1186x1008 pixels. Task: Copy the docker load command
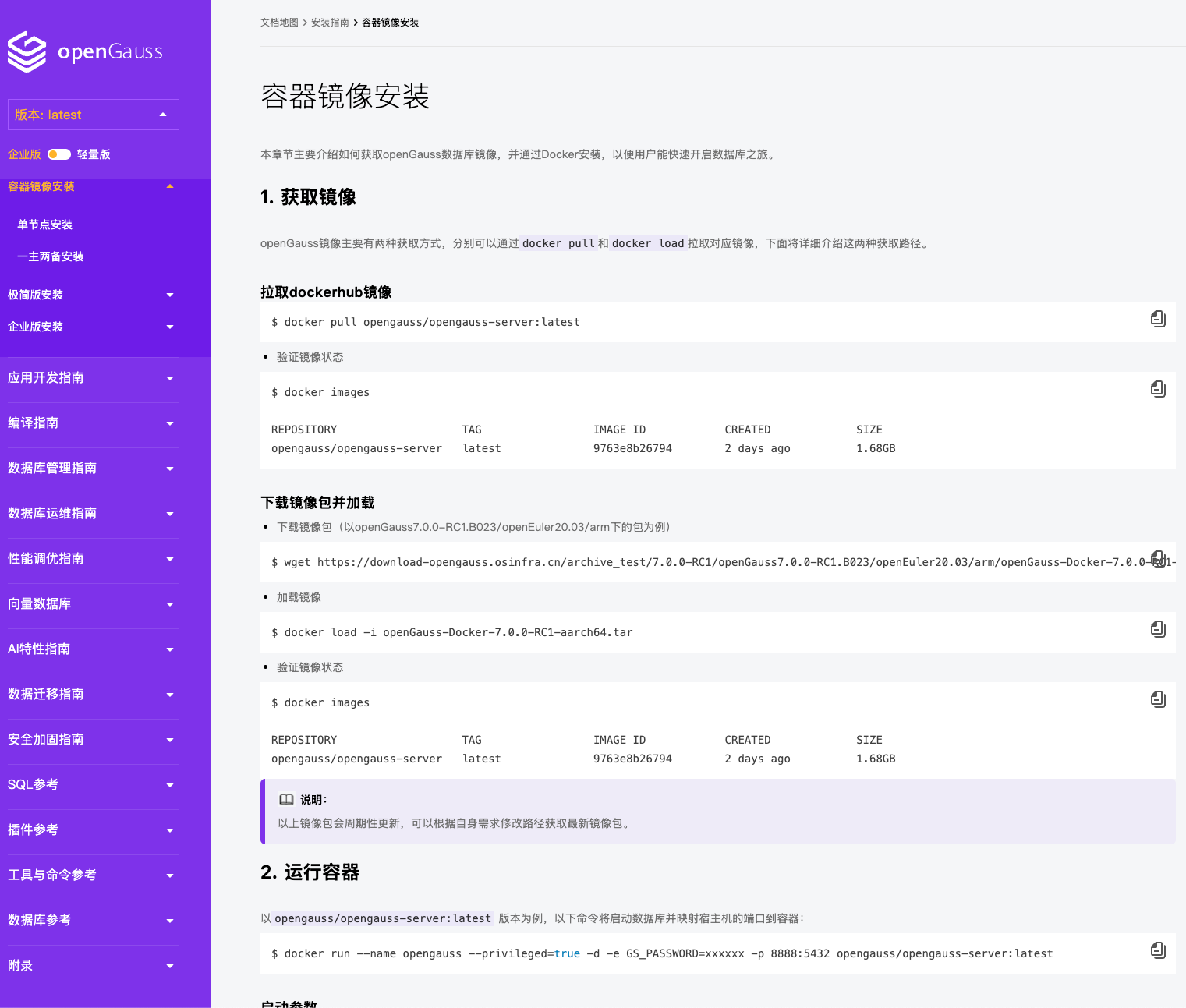(1158, 628)
